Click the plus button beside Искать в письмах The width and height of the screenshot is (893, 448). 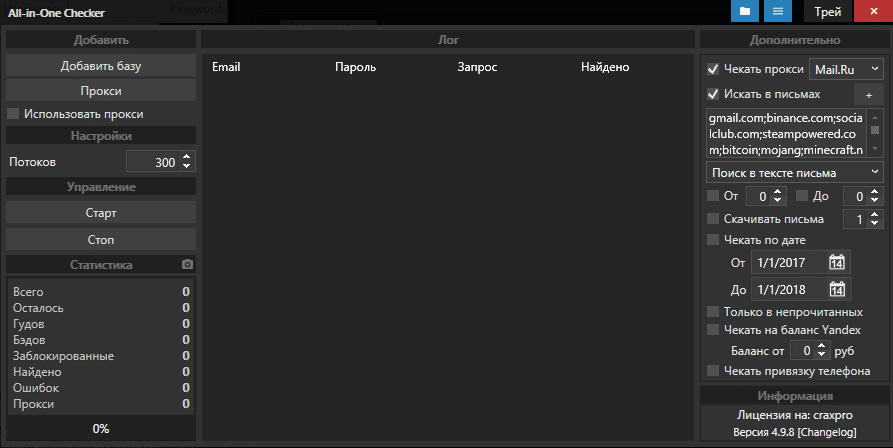pyautogui.click(x=869, y=95)
